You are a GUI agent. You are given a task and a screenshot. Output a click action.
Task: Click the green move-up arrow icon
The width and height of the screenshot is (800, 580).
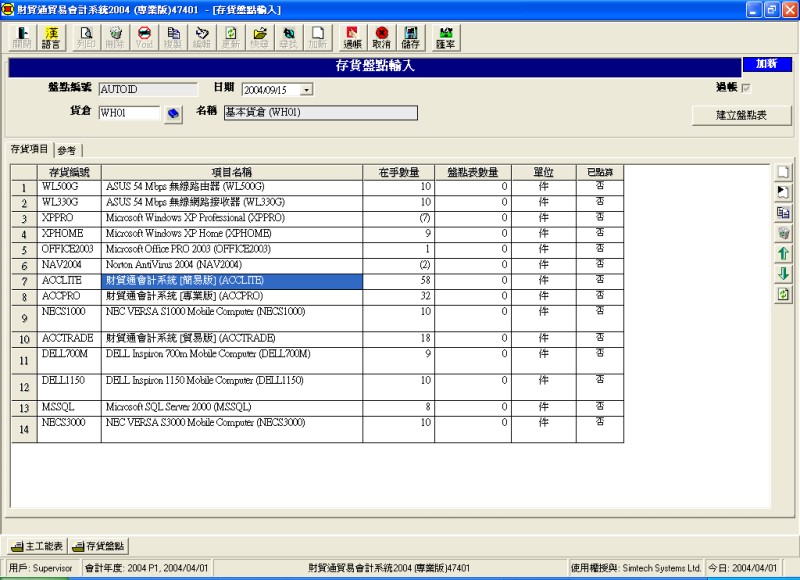pyautogui.click(x=783, y=254)
